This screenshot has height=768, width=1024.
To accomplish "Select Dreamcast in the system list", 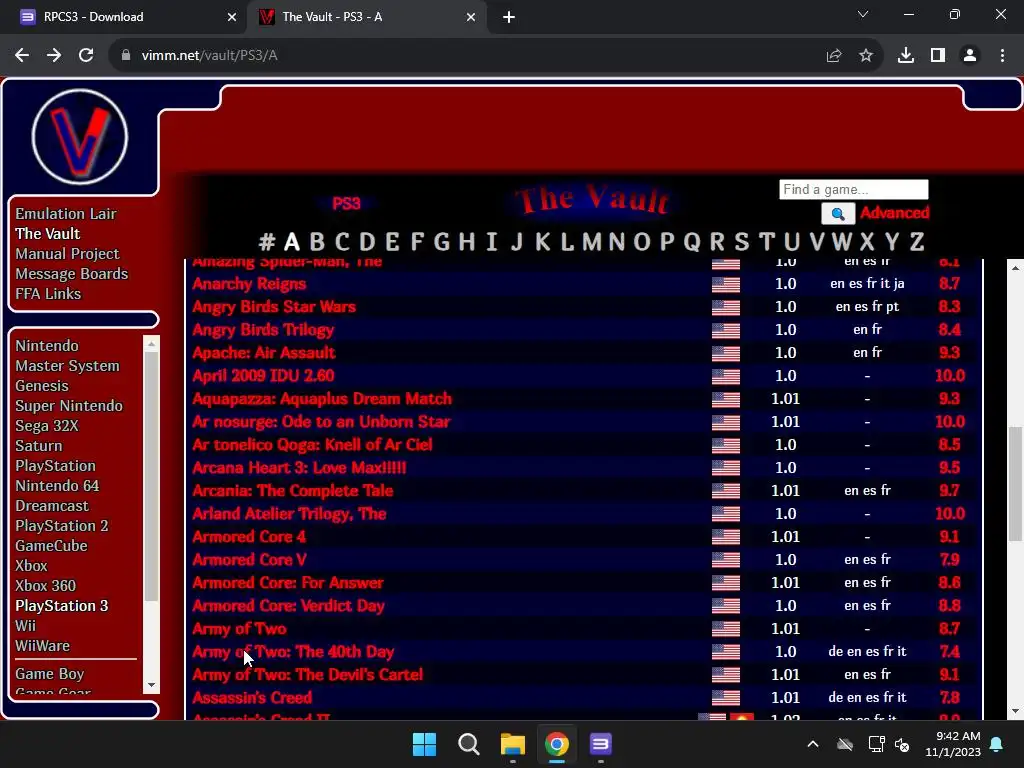I will 52,506.
